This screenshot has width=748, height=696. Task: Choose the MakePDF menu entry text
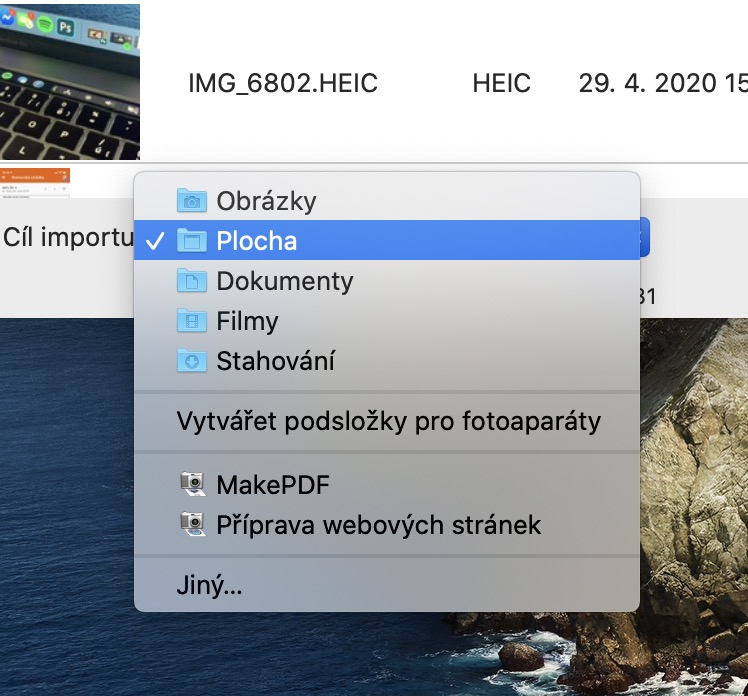click(273, 485)
